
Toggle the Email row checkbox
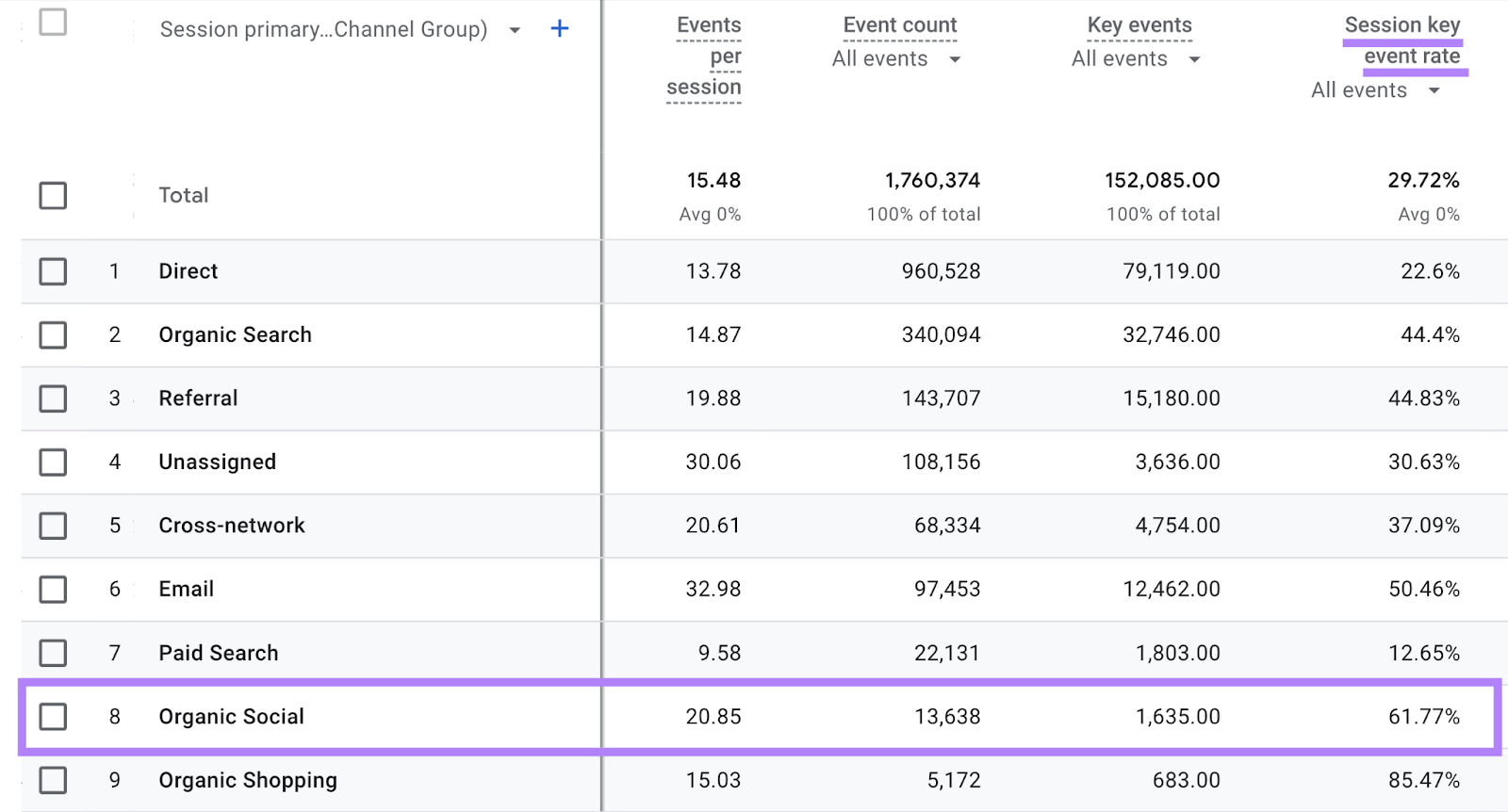tap(53, 590)
